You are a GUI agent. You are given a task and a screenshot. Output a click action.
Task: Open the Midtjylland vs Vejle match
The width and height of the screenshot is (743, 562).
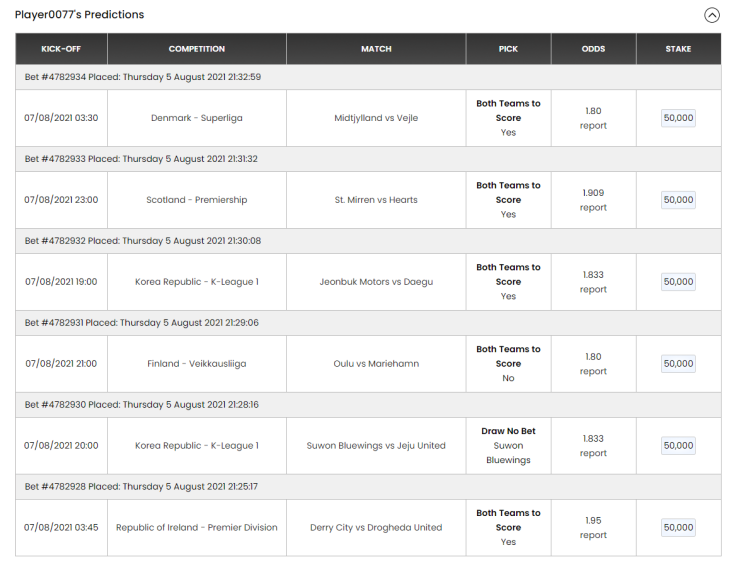376,118
